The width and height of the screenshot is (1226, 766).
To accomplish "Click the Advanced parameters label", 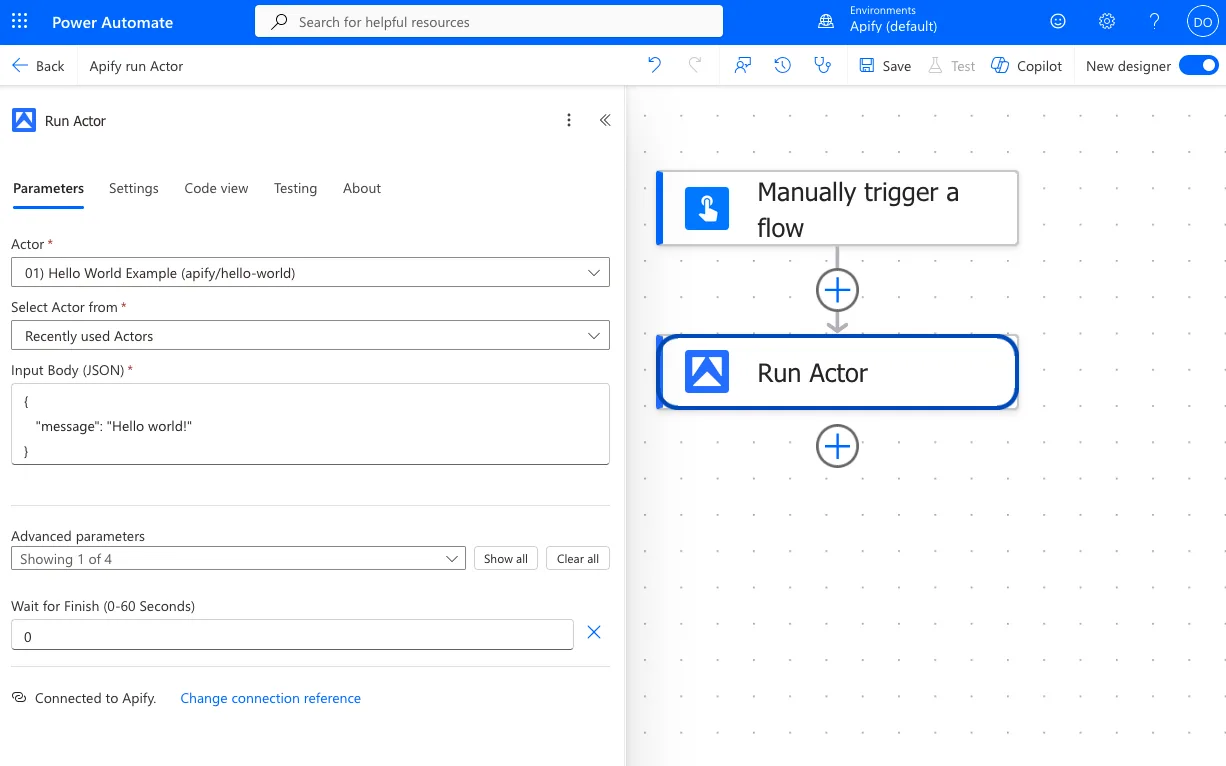I will pos(78,536).
